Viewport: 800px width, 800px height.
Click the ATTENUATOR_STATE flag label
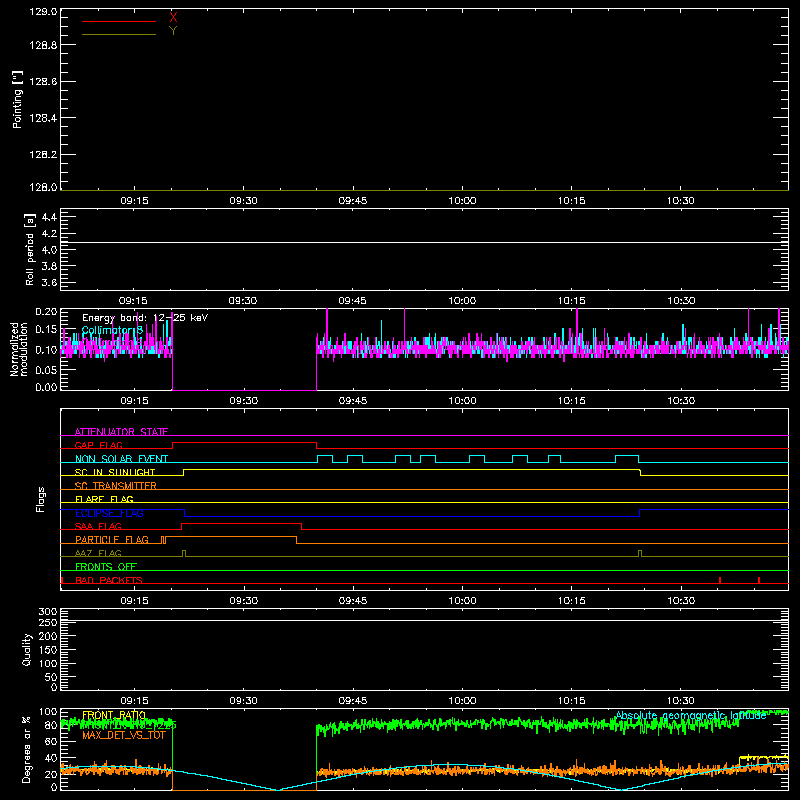click(x=121, y=432)
